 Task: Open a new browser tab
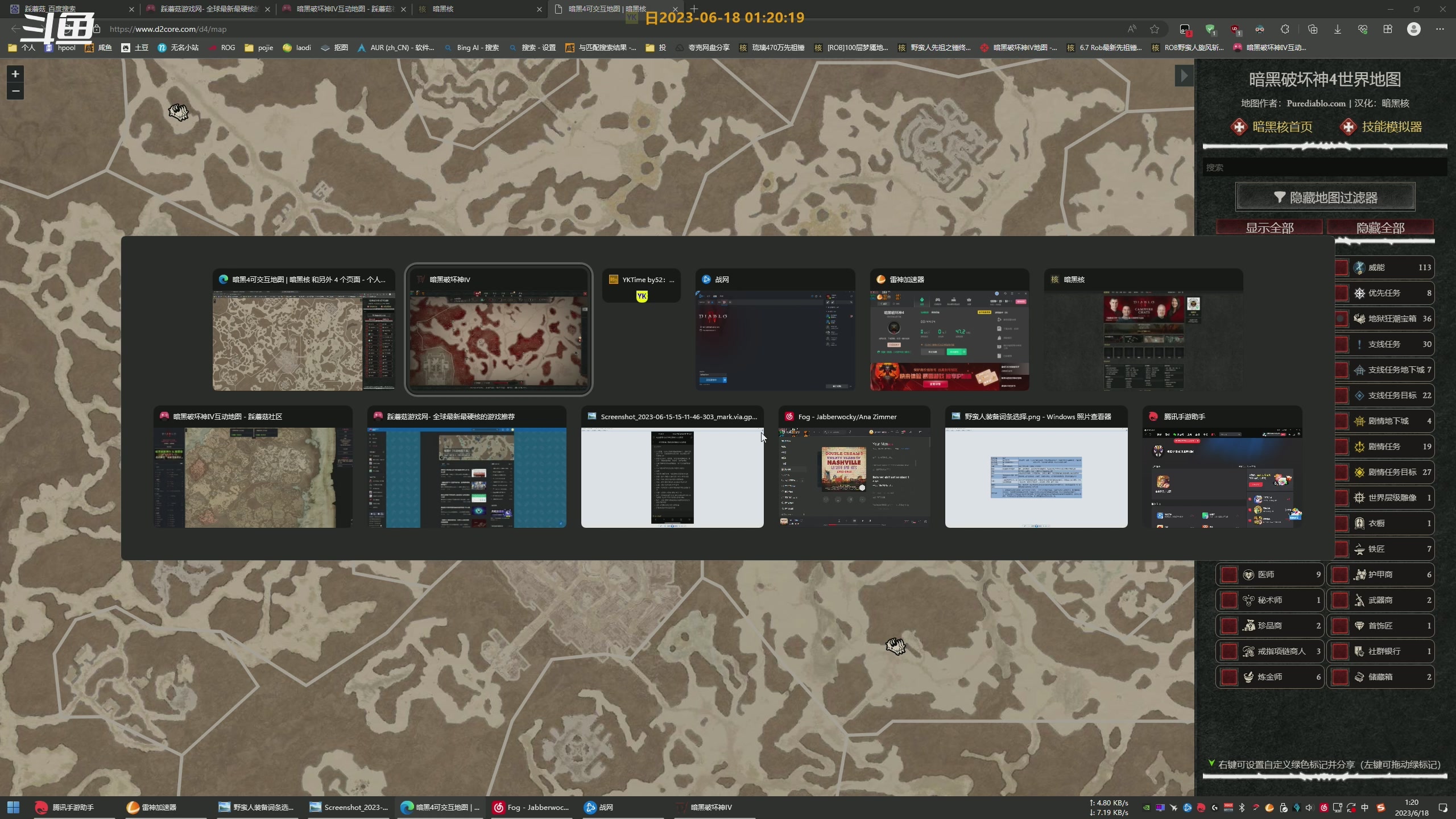[694, 9]
